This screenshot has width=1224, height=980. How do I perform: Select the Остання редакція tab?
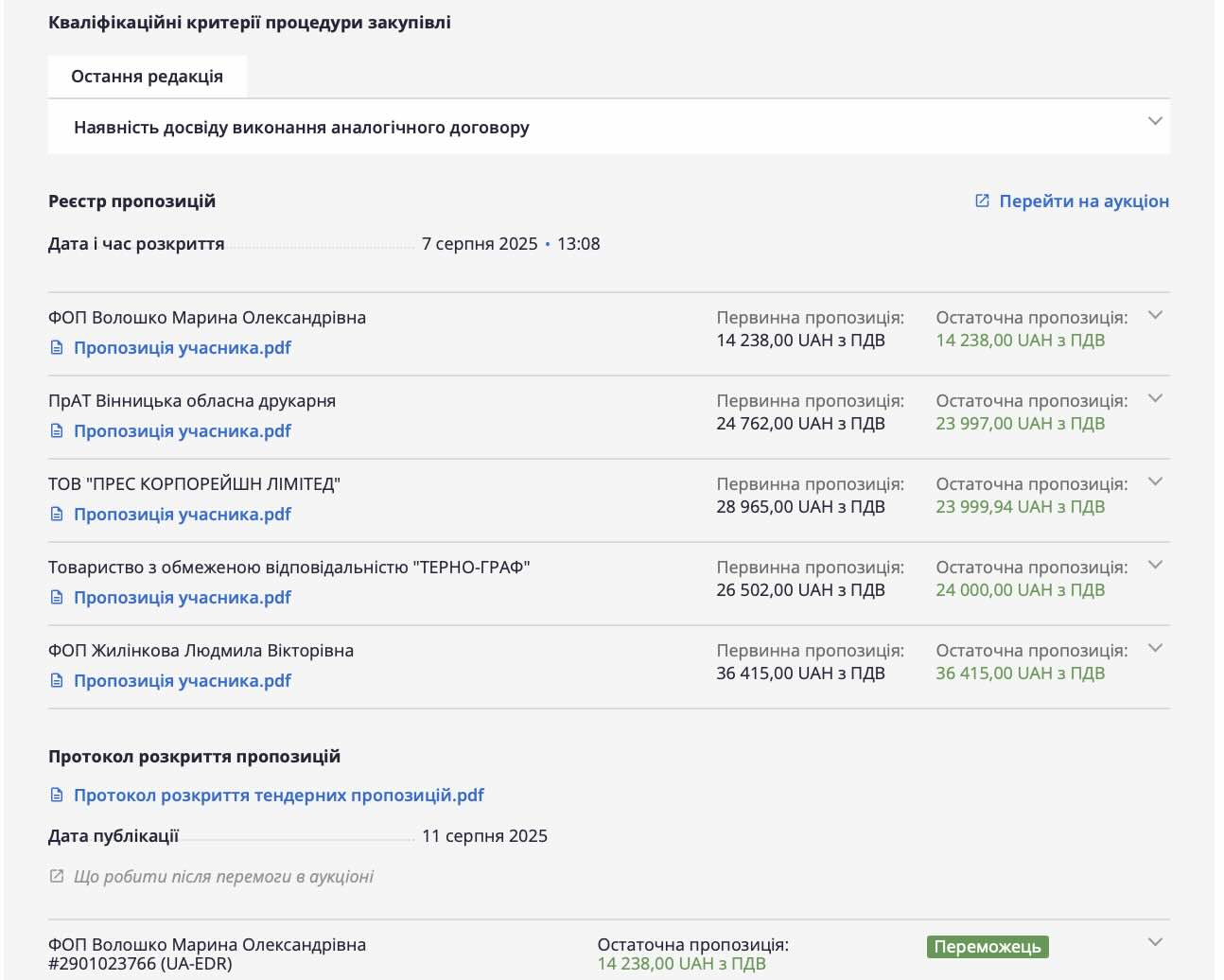point(148,77)
